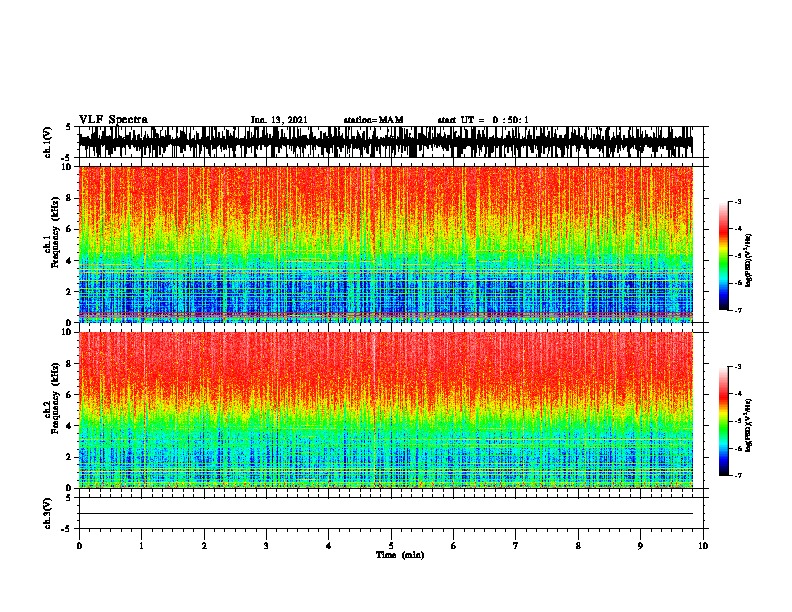Click the ch.1 "Frequency (kHz)" axis label
Screen dimensions: 792x612
(x=55, y=232)
